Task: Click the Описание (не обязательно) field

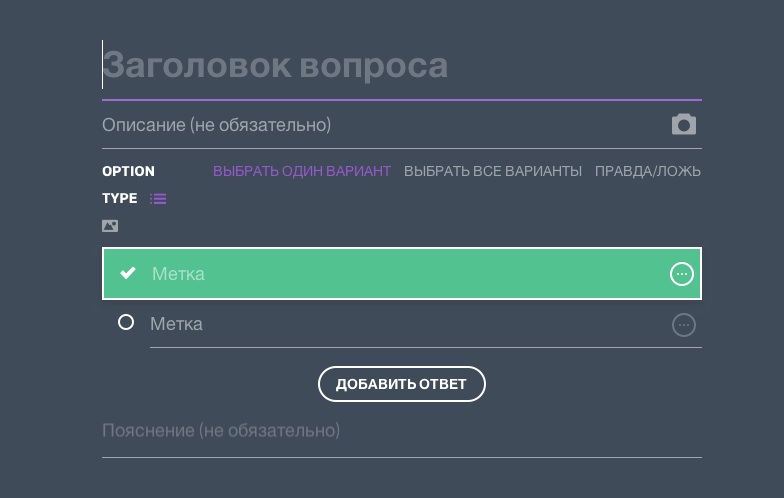Action: click(x=380, y=125)
